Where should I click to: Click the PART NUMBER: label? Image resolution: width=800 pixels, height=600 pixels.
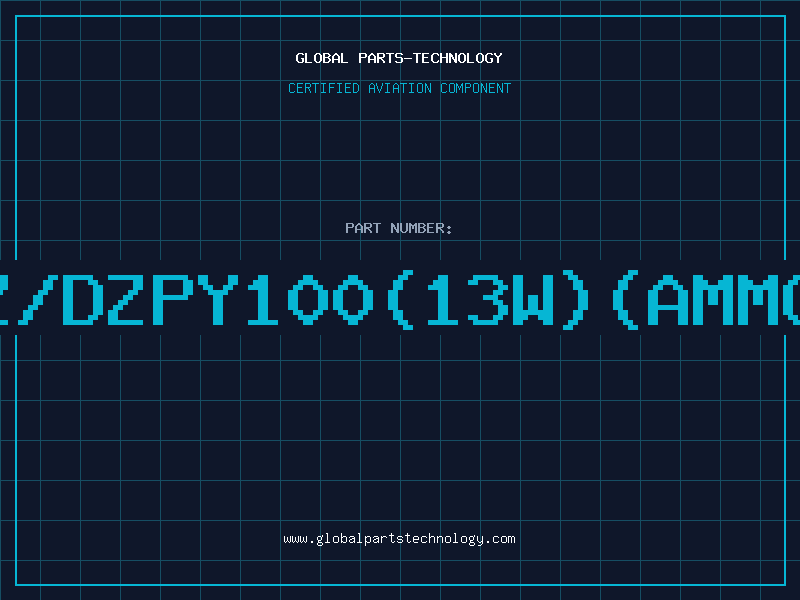399,228
